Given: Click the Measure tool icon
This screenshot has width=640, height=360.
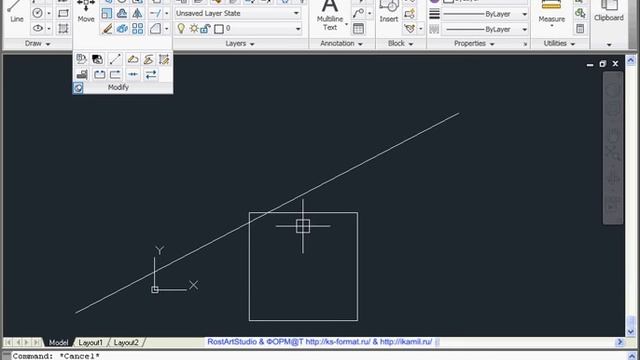Looking at the screenshot, I should pyautogui.click(x=551, y=12).
